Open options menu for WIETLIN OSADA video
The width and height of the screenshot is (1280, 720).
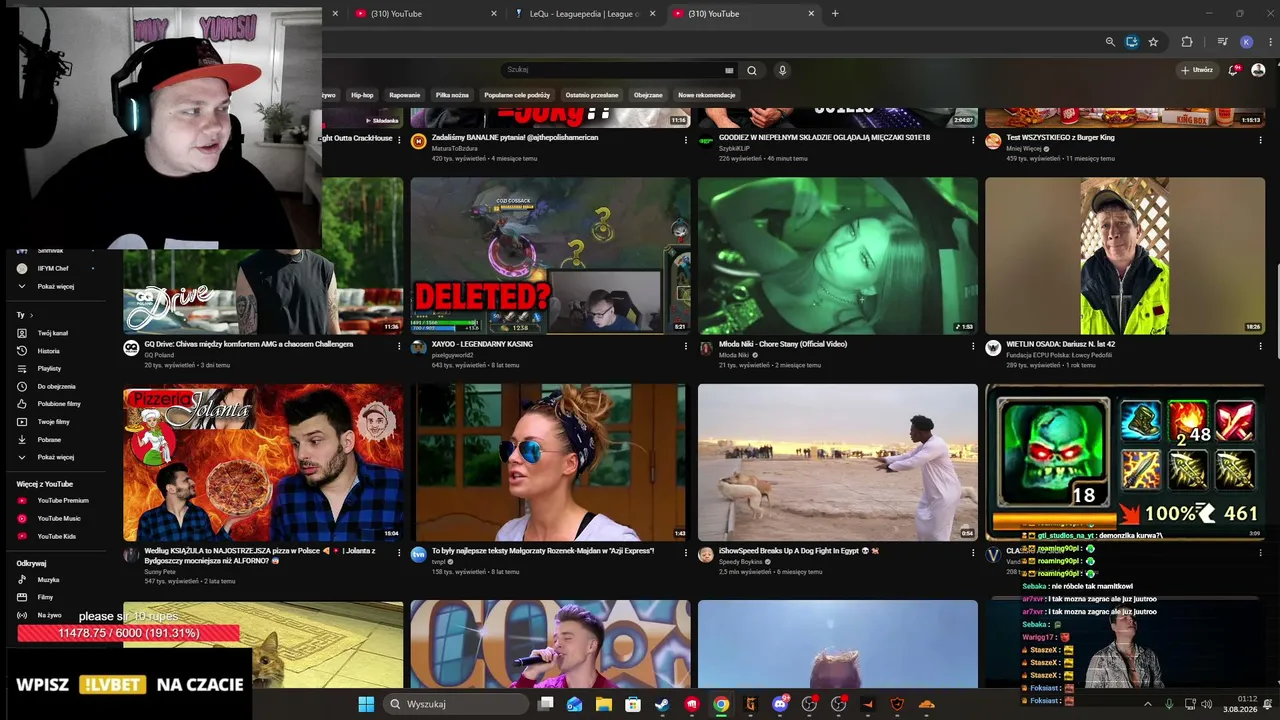pyautogui.click(x=1260, y=346)
